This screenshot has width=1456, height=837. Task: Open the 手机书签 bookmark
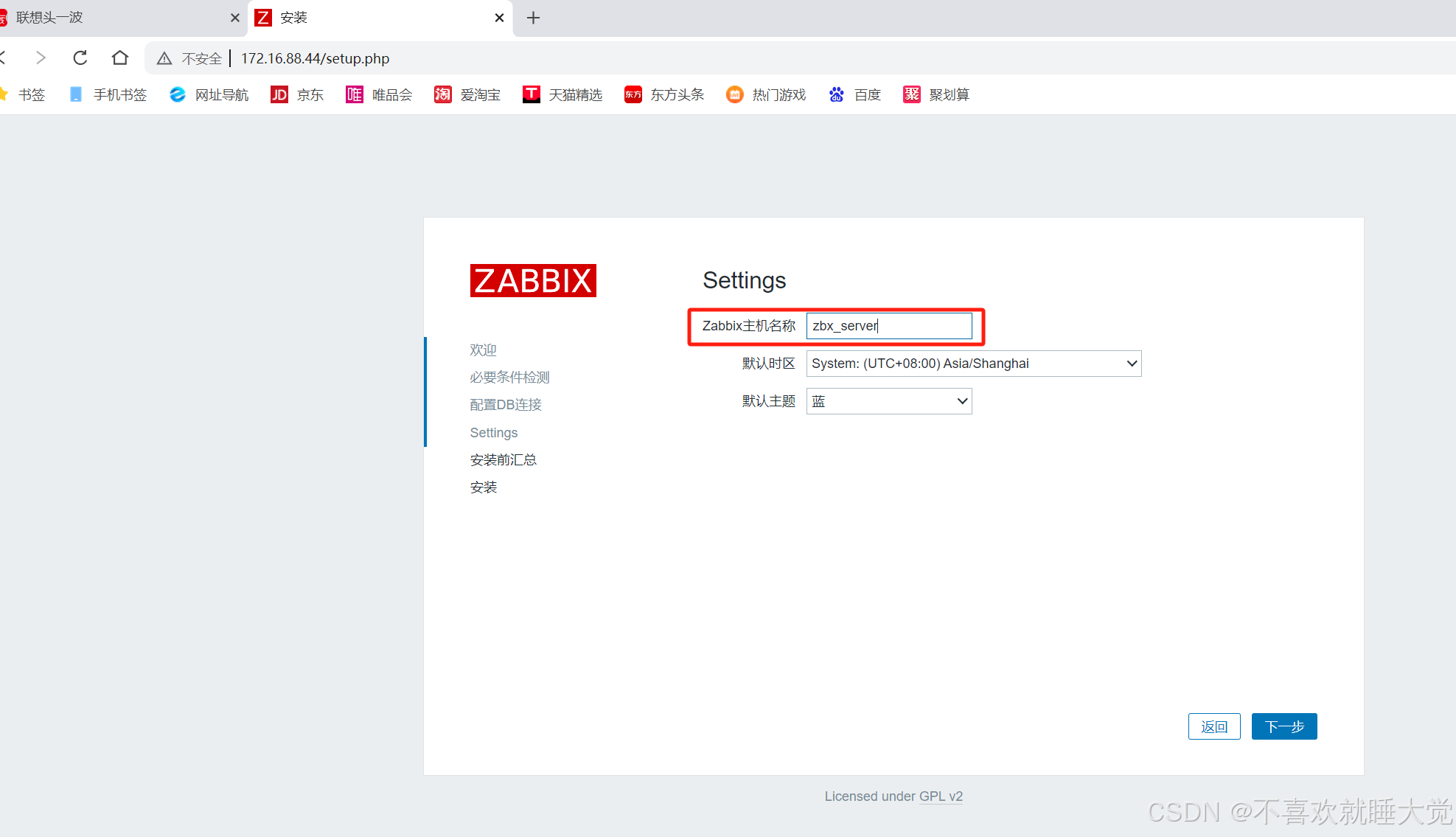click(x=108, y=94)
